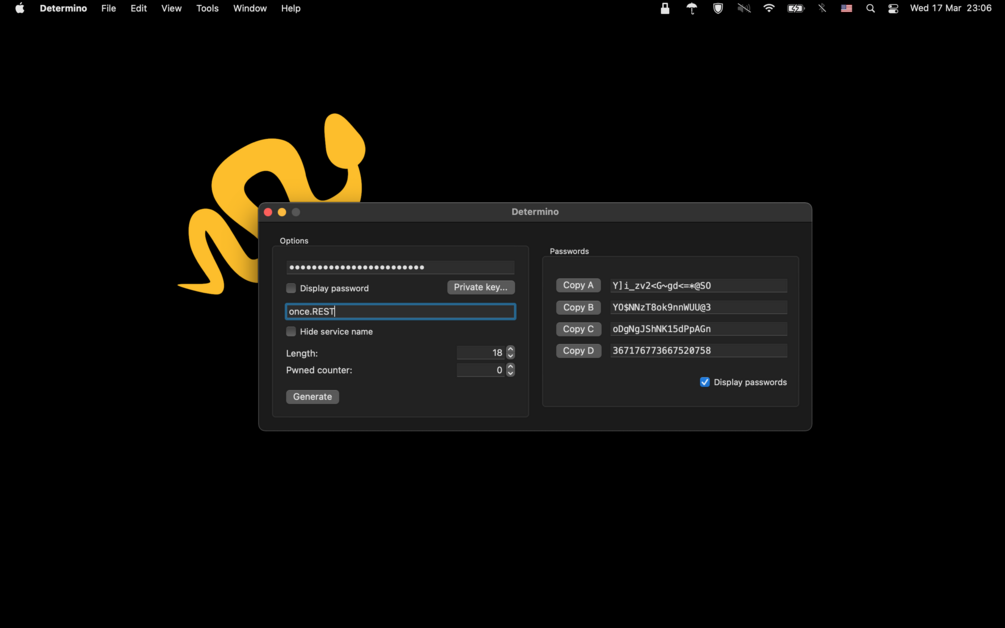Open the Control Center icon
The height and width of the screenshot is (628, 1005).
click(893, 8)
